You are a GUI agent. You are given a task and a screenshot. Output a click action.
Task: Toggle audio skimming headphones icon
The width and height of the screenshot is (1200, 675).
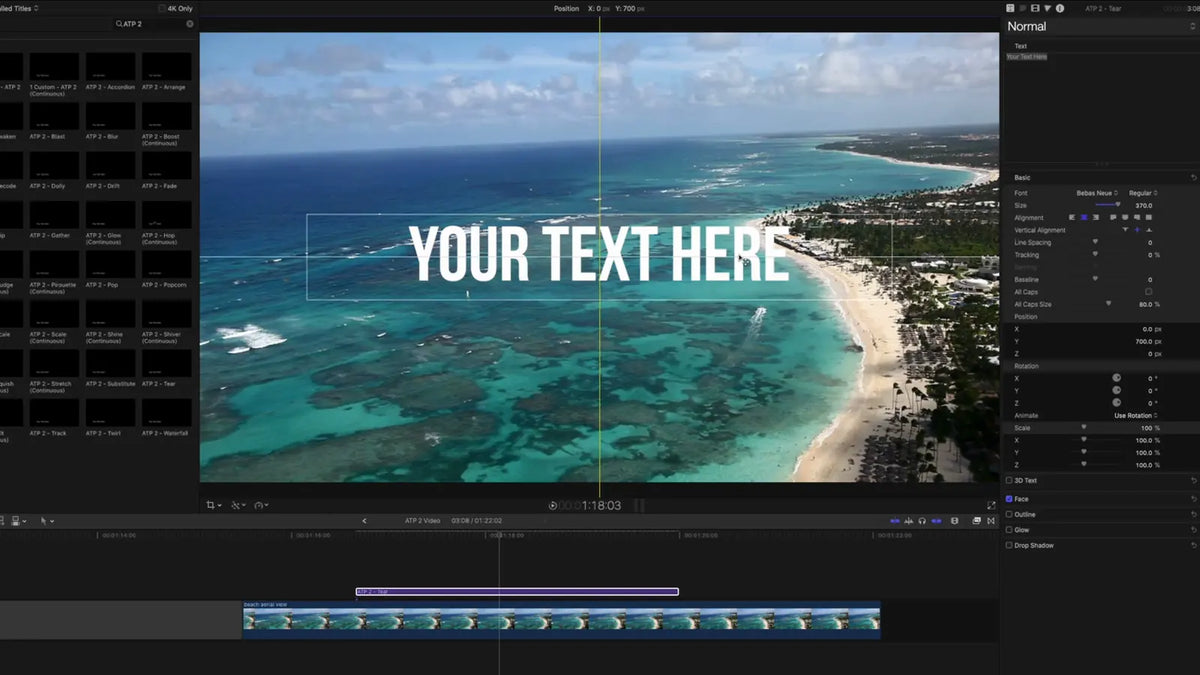tap(922, 521)
